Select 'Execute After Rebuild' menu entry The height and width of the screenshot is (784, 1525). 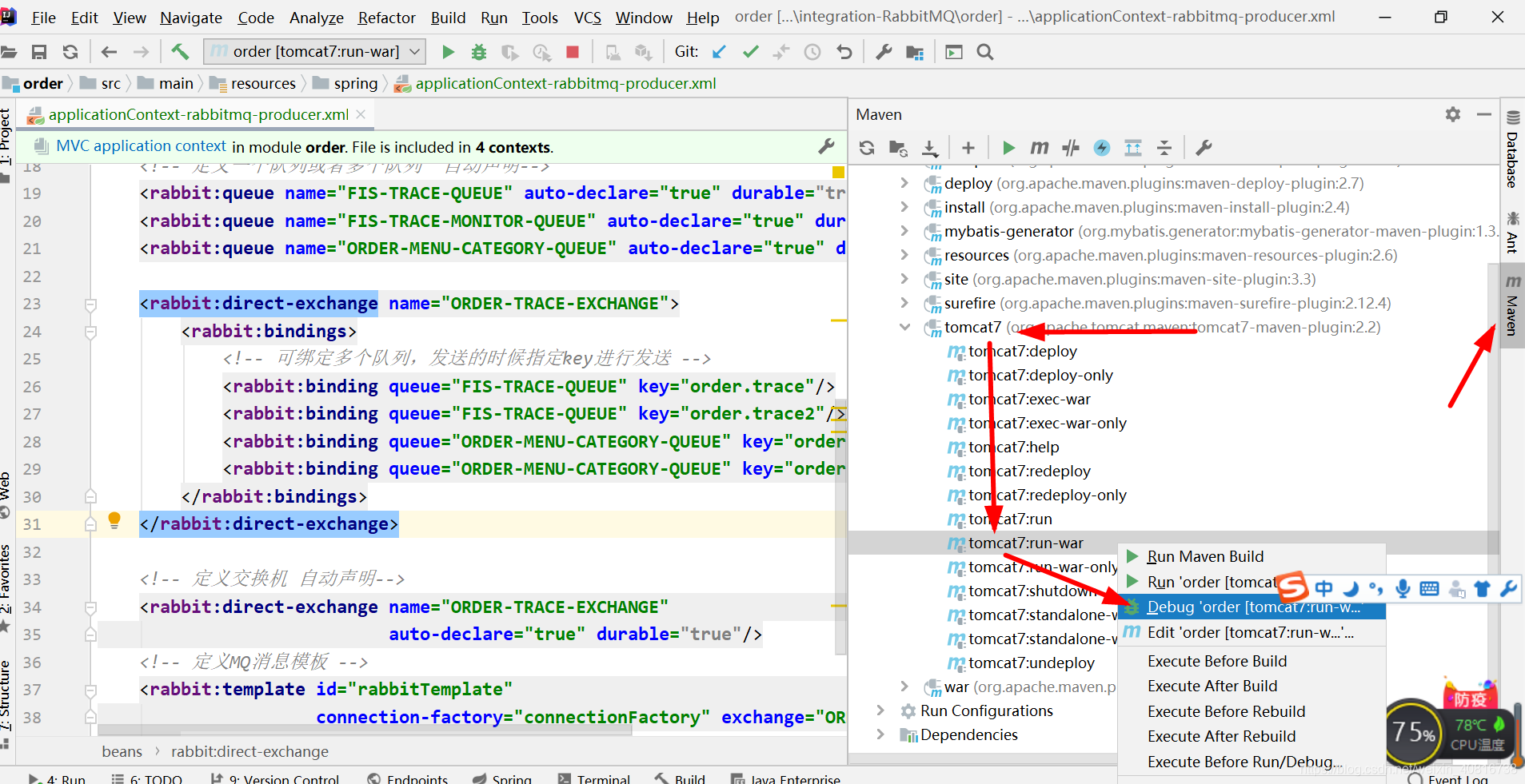[x=1252, y=736]
